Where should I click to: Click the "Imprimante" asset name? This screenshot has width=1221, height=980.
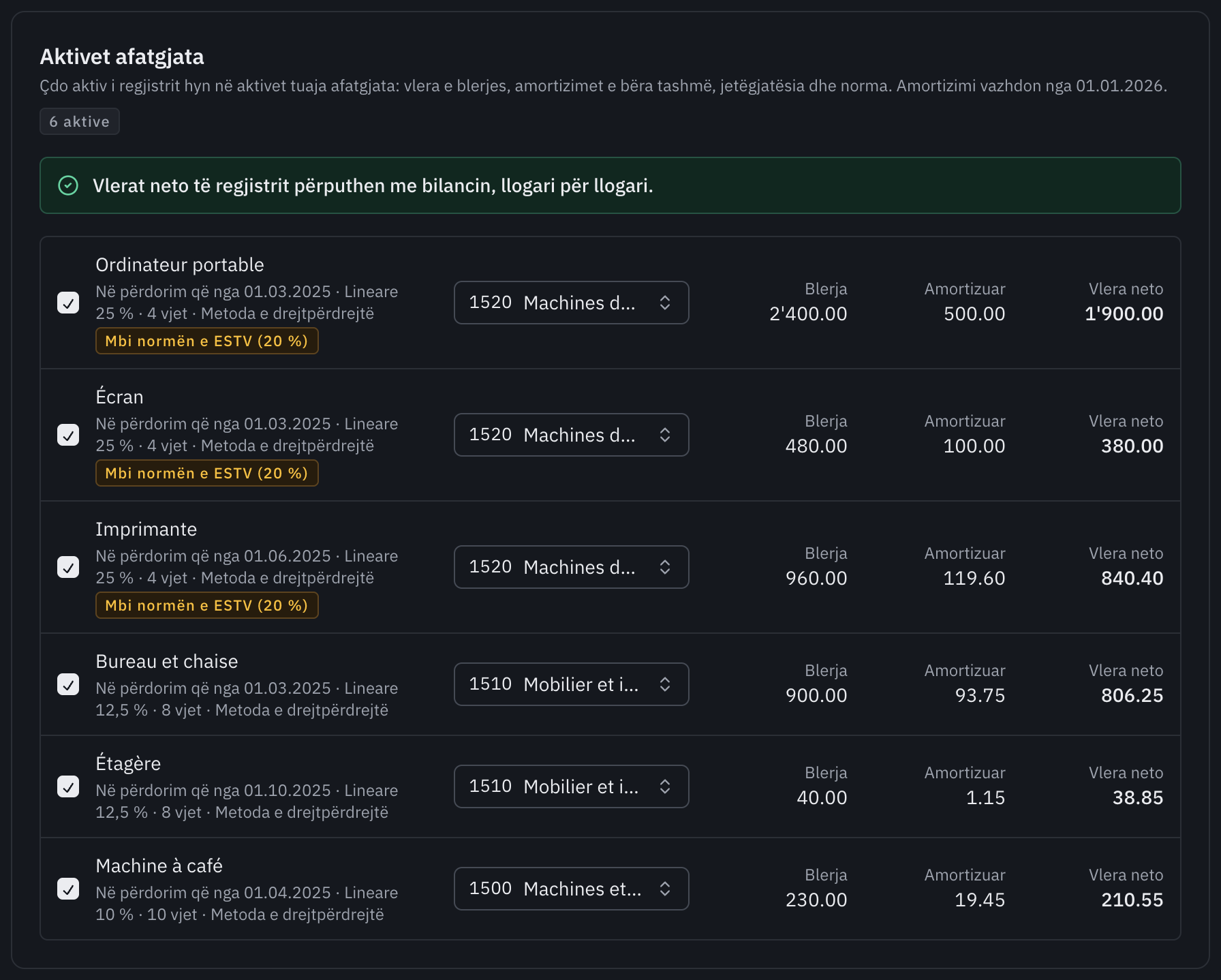[x=146, y=529]
